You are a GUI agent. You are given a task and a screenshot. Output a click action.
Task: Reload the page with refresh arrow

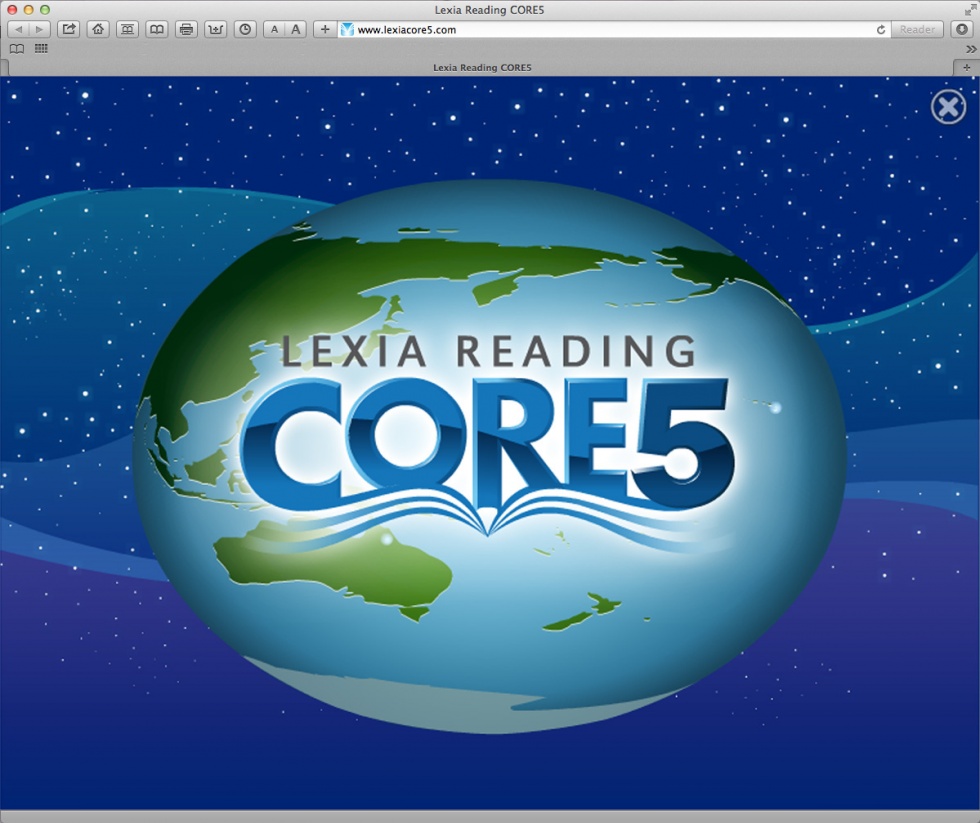click(x=880, y=30)
